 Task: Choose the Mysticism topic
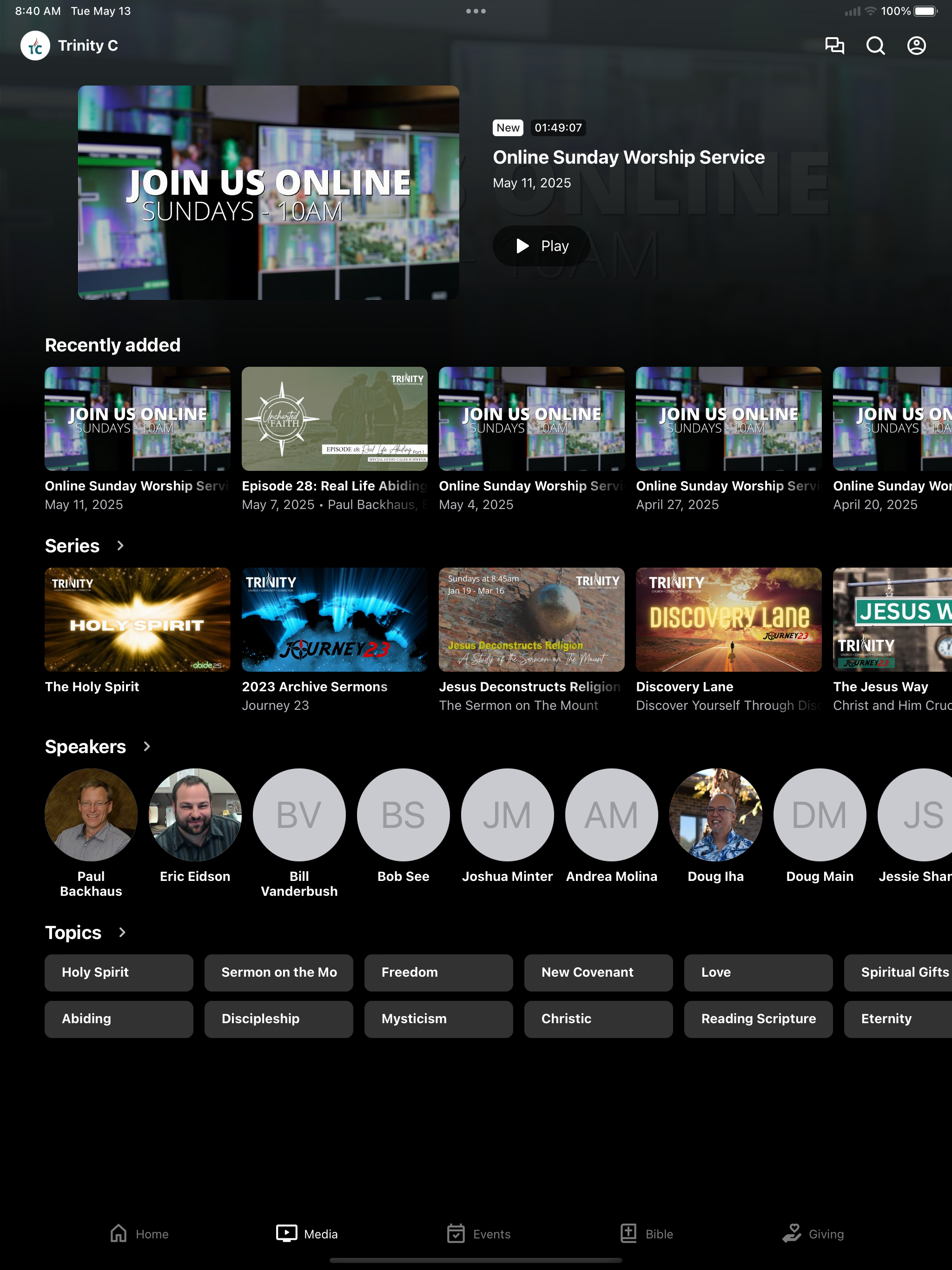click(x=439, y=1019)
